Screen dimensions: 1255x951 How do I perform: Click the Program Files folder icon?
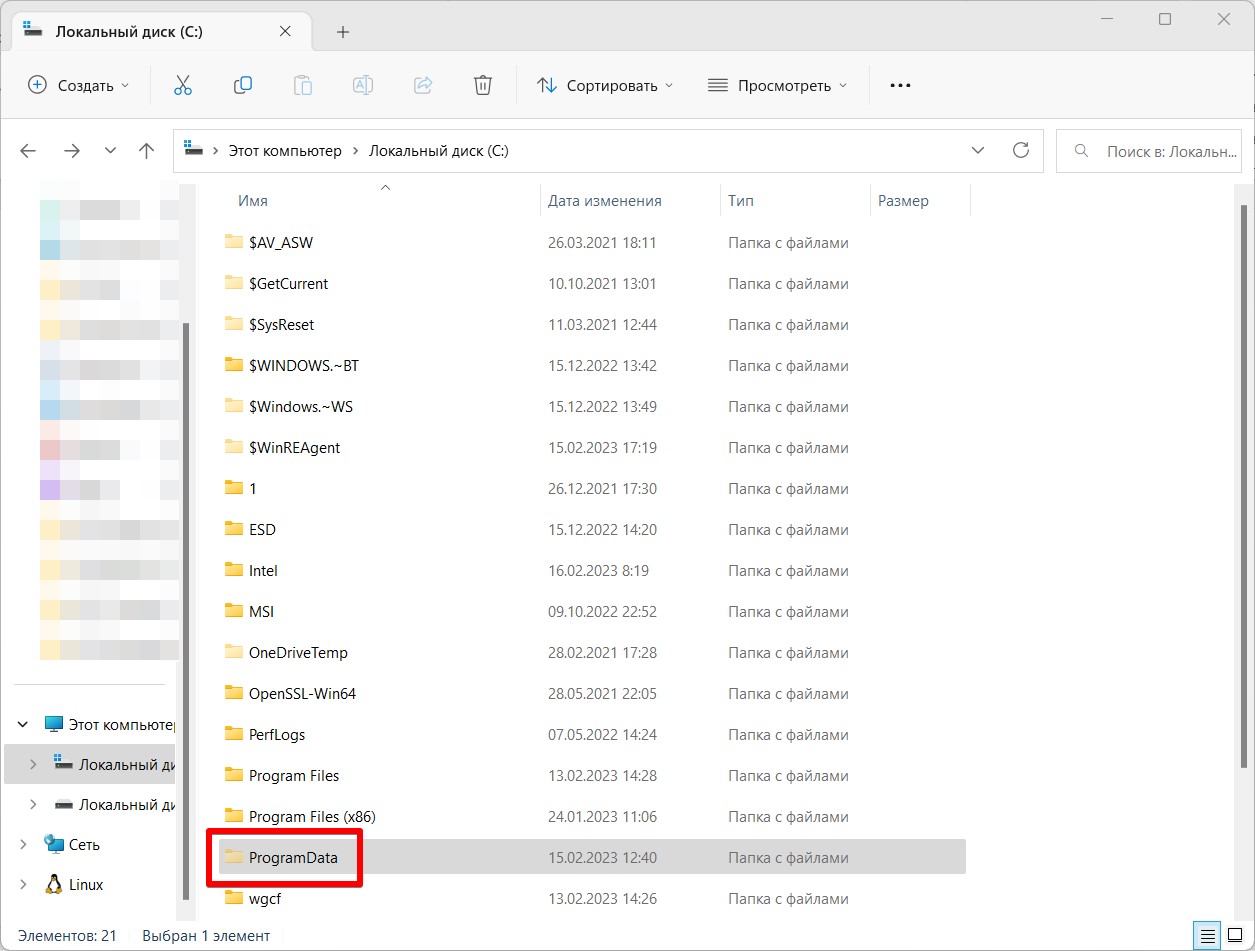coord(234,775)
